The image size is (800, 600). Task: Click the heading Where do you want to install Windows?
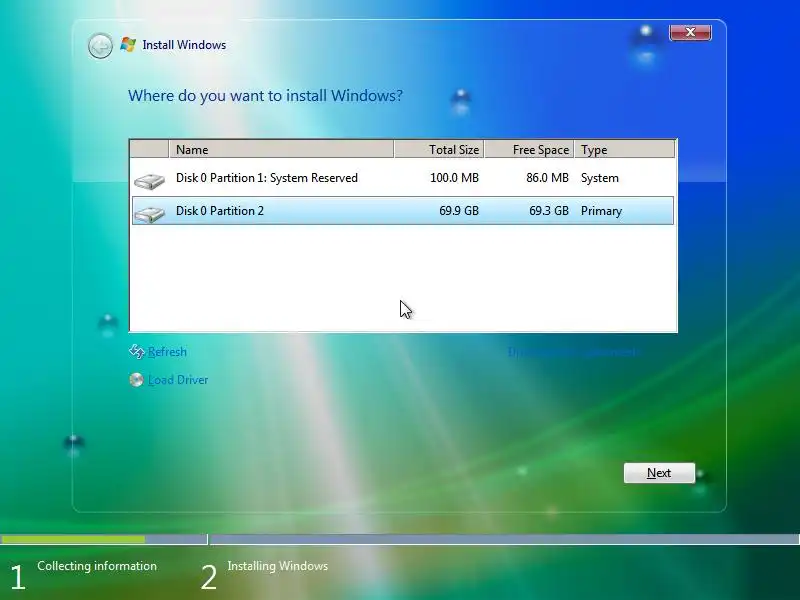pyautogui.click(x=265, y=96)
